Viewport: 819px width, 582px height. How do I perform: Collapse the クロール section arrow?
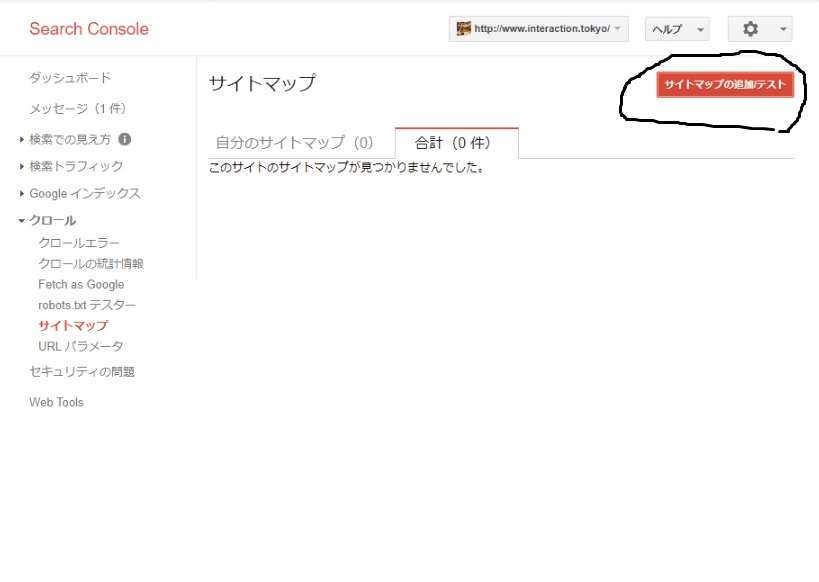pos(21,221)
